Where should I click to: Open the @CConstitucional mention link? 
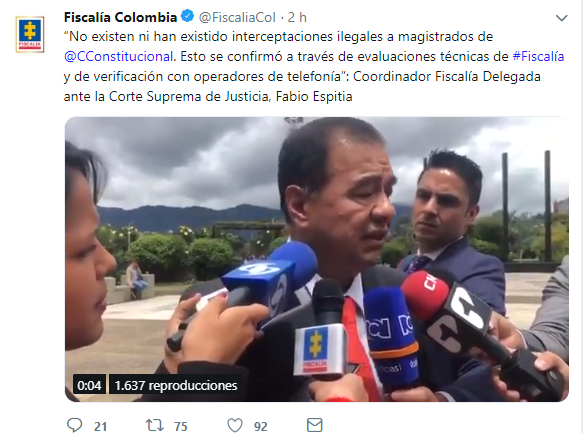click(118, 56)
